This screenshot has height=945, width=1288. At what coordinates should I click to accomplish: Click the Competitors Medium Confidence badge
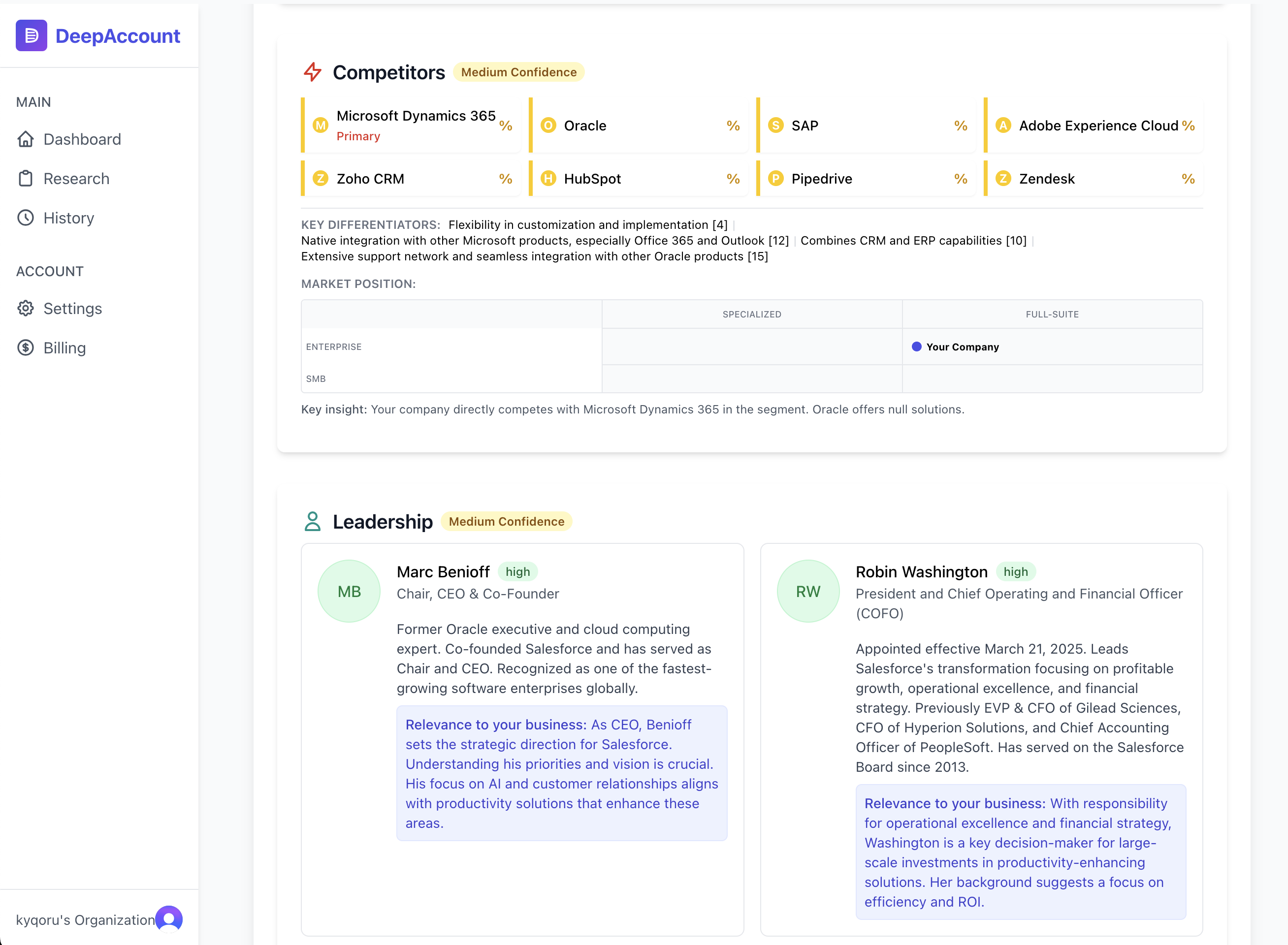point(518,72)
